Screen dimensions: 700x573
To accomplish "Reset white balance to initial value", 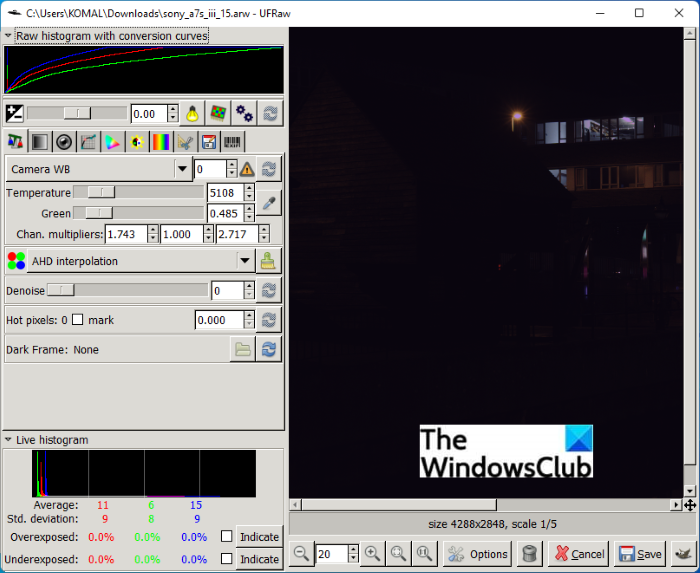I will pos(269,169).
